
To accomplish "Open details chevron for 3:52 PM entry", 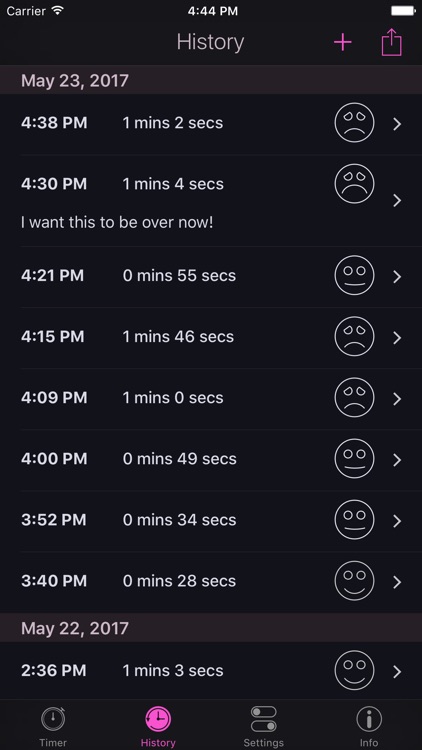I will pyautogui.click(x=397, y=521).
